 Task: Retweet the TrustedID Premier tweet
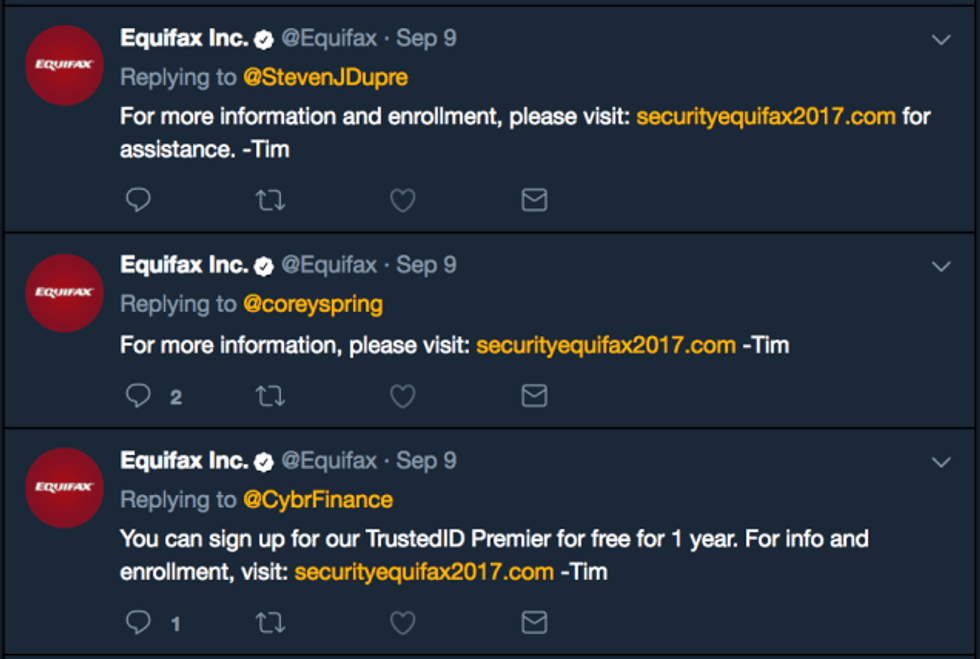(x=270, y=624)
